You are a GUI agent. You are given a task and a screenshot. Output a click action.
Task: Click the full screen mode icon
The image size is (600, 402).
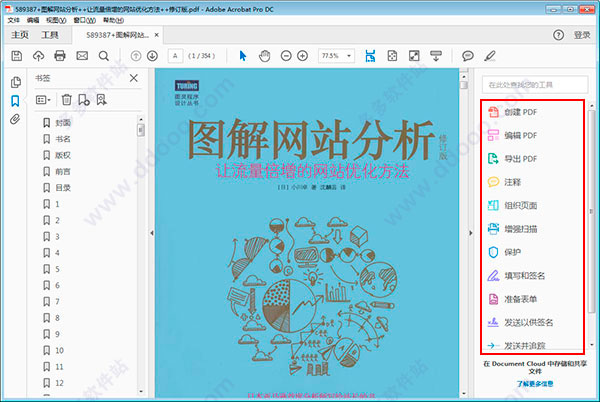click(x=414, y=56)
